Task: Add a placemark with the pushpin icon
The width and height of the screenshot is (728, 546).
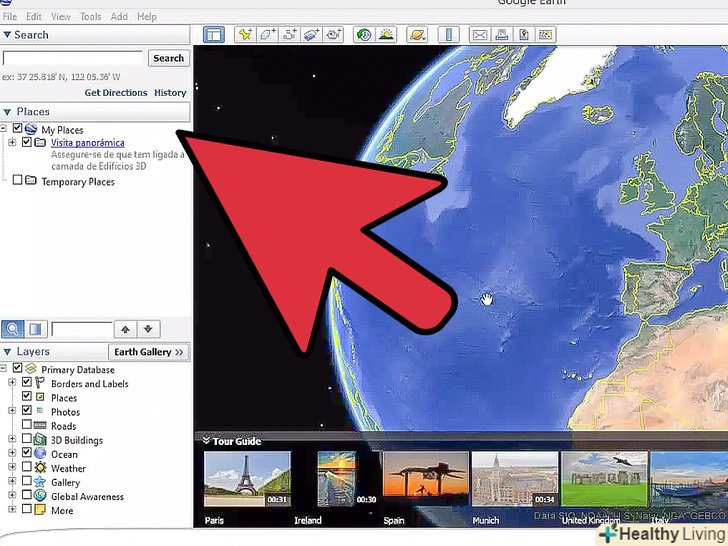Action: 245,35
